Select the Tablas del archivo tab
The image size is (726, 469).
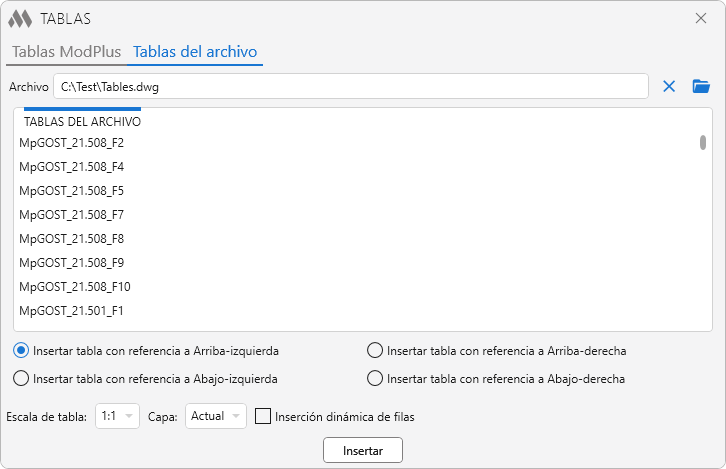coord(195,52)
